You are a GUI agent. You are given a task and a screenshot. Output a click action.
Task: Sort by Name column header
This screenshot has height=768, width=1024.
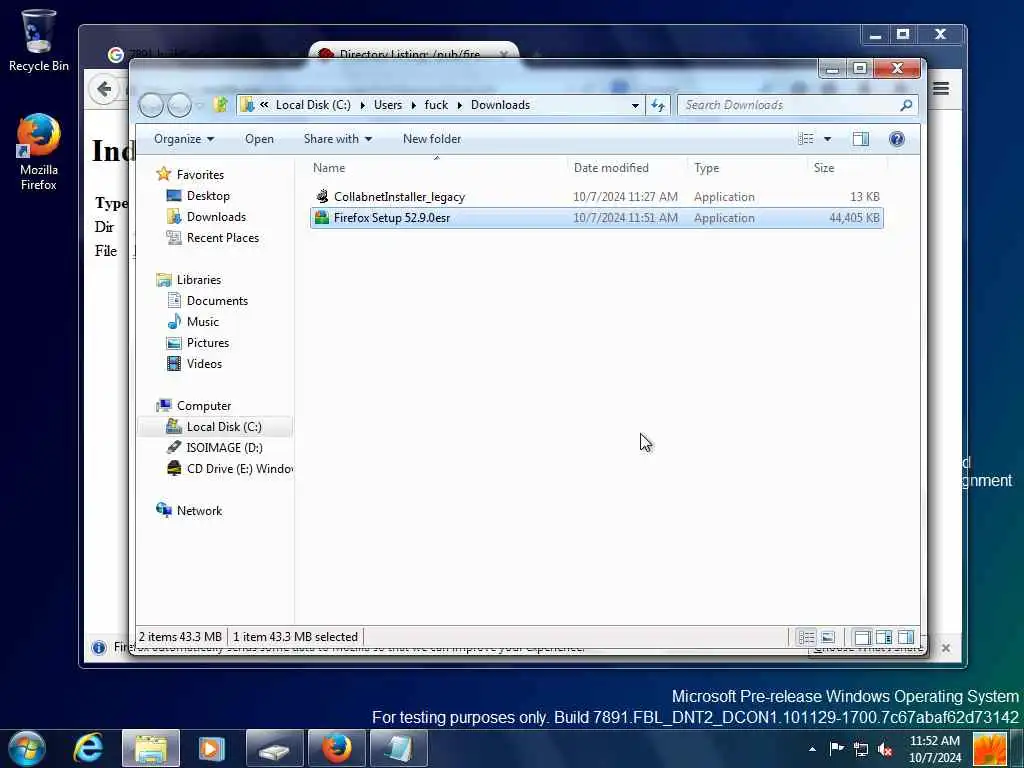coord(436,168)
